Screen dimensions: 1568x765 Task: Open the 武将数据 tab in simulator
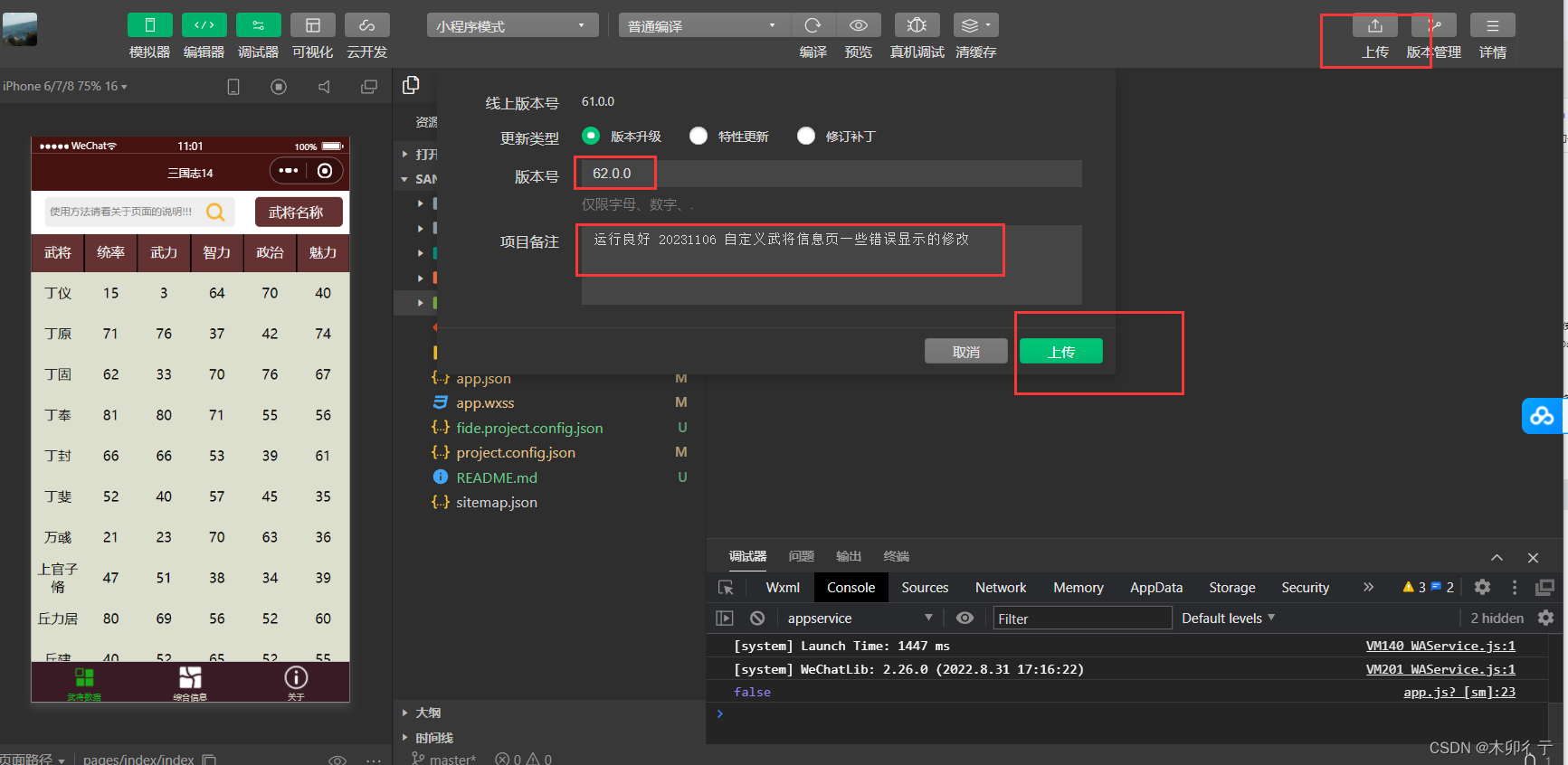[x=84, y=683]
